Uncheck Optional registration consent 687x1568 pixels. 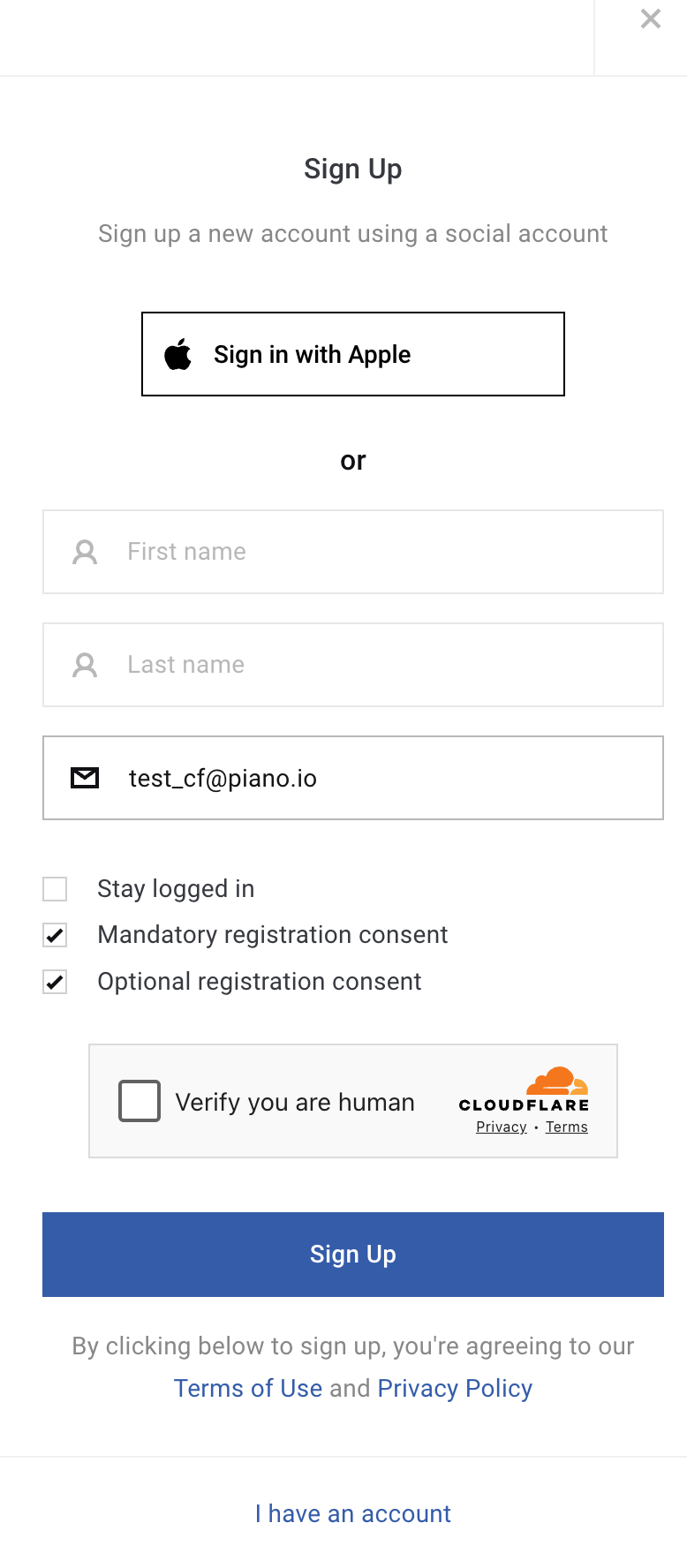pyautogui.click(x=55, y=982)
